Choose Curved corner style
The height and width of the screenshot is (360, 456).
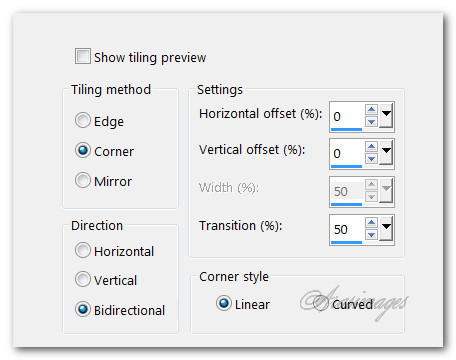pyautogui.click(x=321, y=303)
